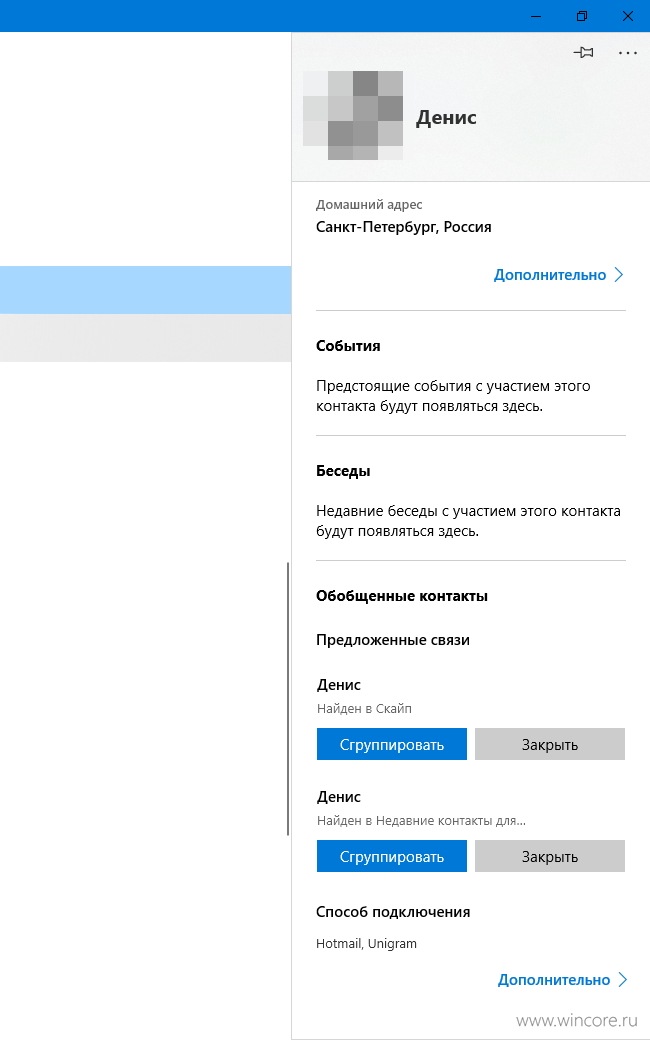
Task: Dismiss the Недавние контакты suggestion with Закрыть
Action: tap(550, 856)
